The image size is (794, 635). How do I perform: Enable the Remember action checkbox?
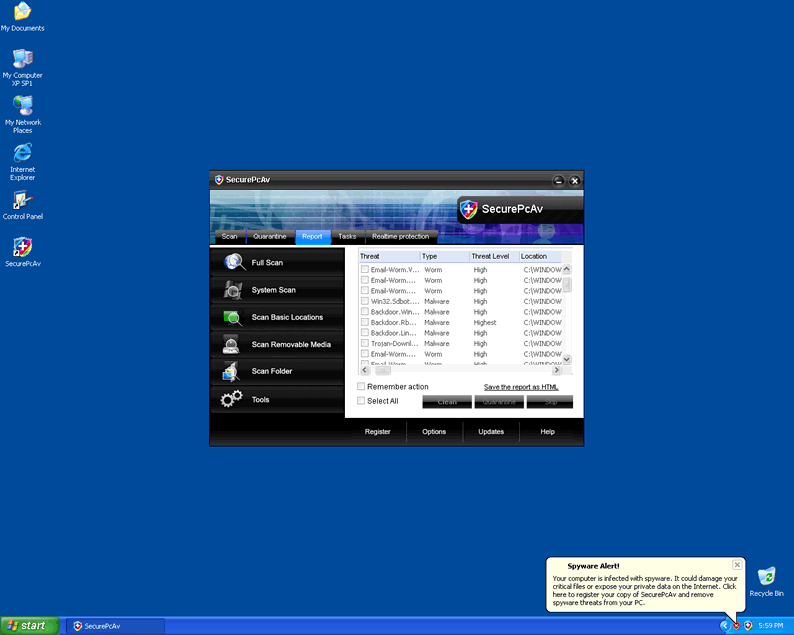tap(362, 387)
